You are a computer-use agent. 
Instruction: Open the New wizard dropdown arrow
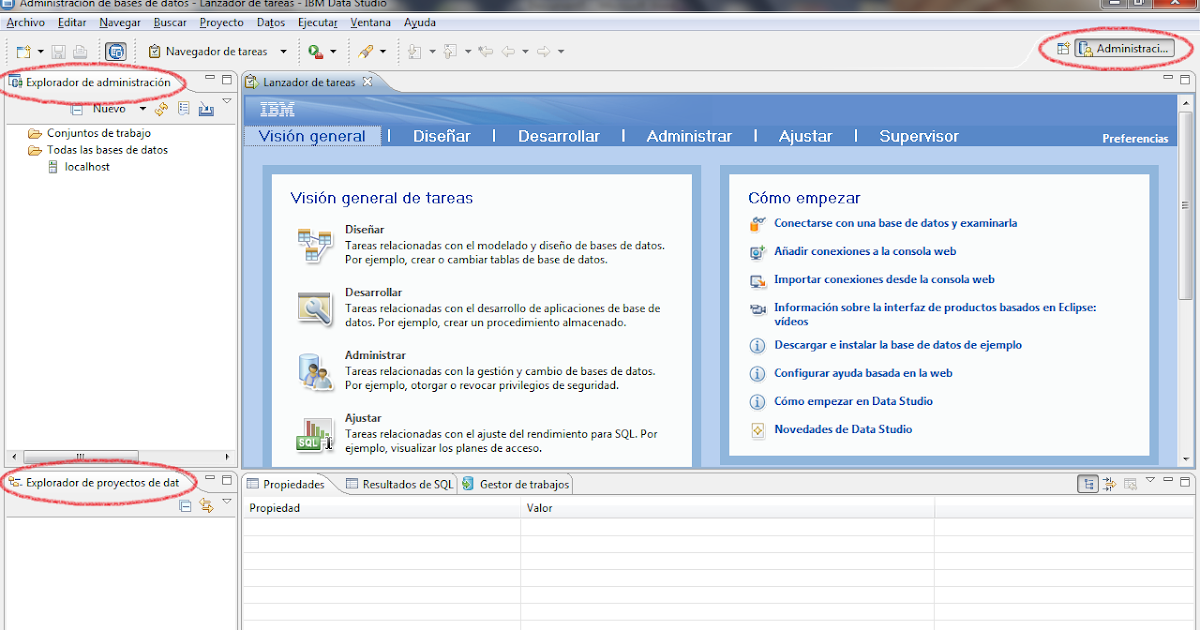click(40, 51)
